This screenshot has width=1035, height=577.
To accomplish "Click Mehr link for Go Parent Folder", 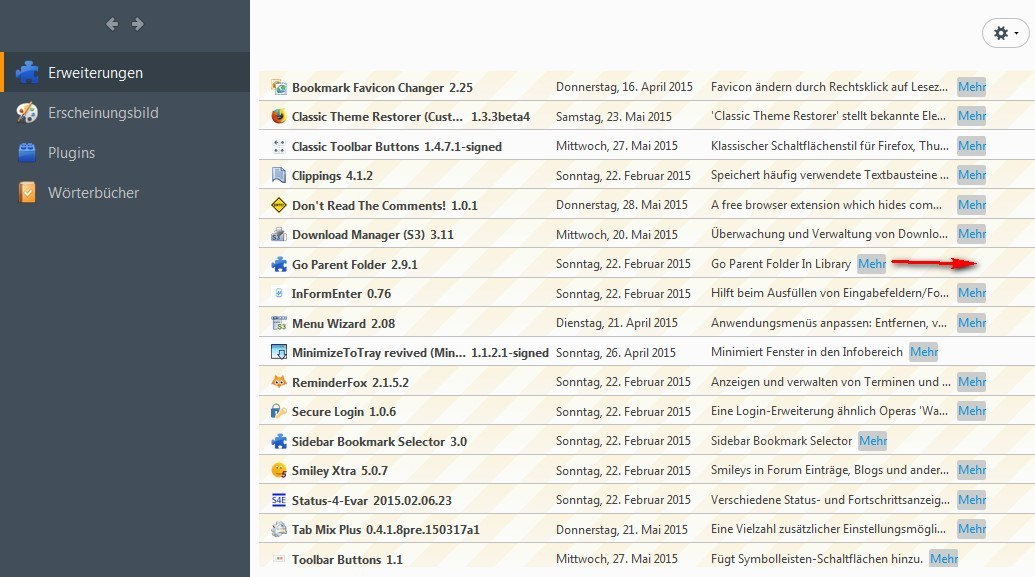I will 871,264.
